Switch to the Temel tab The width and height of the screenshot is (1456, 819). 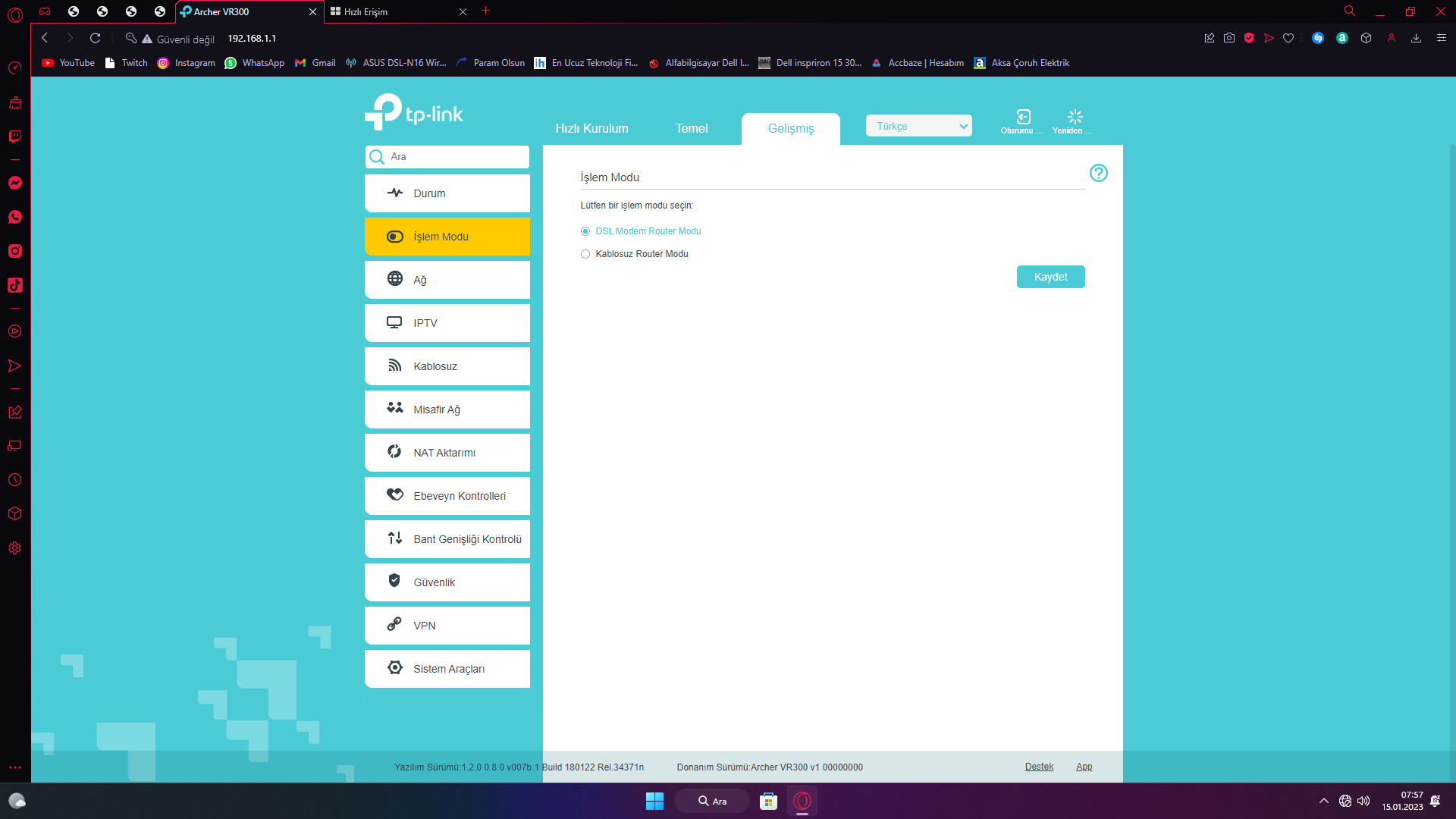pos(691,129)
